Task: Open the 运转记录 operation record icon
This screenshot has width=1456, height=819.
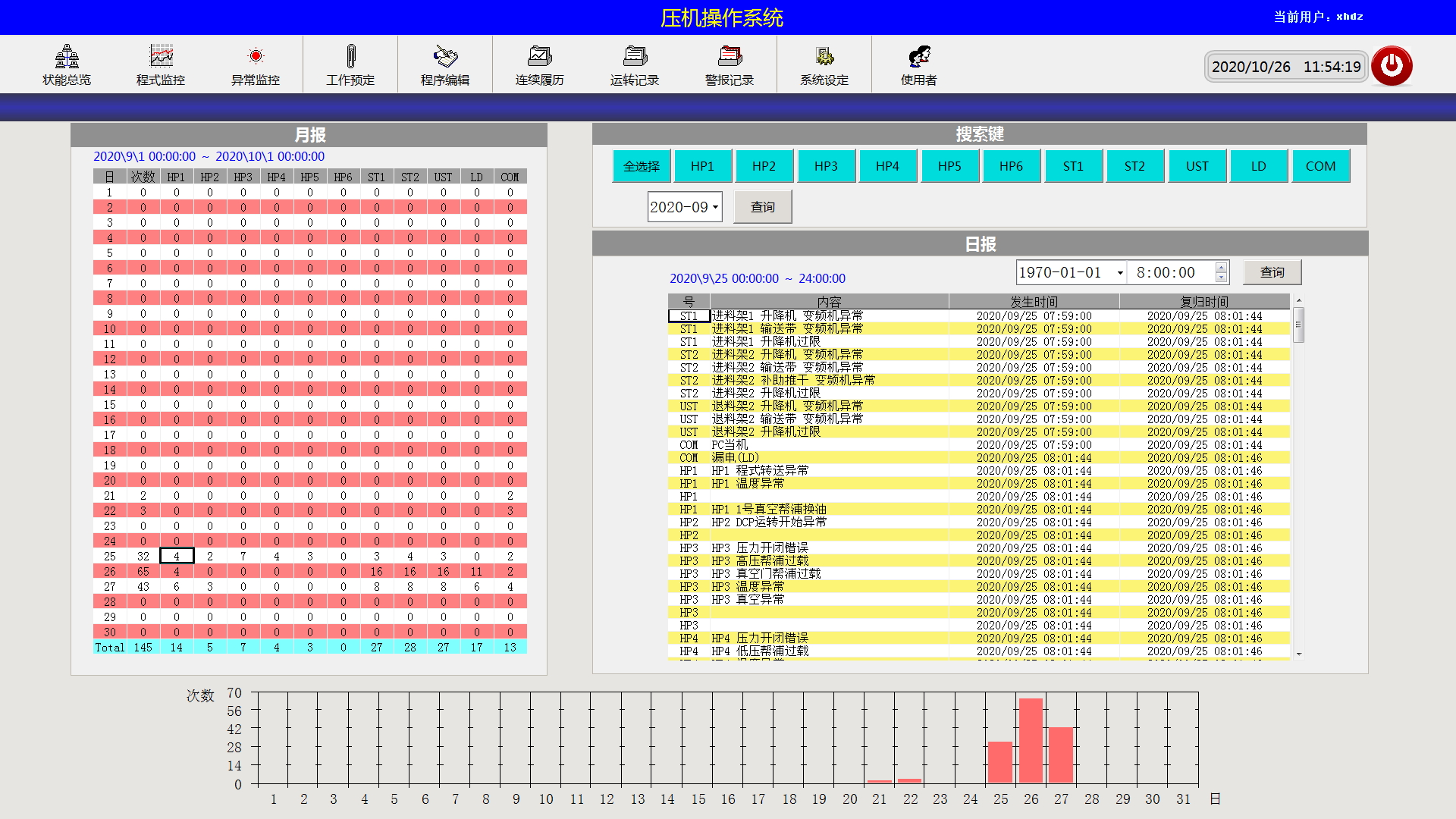Action: pos(635,65)
